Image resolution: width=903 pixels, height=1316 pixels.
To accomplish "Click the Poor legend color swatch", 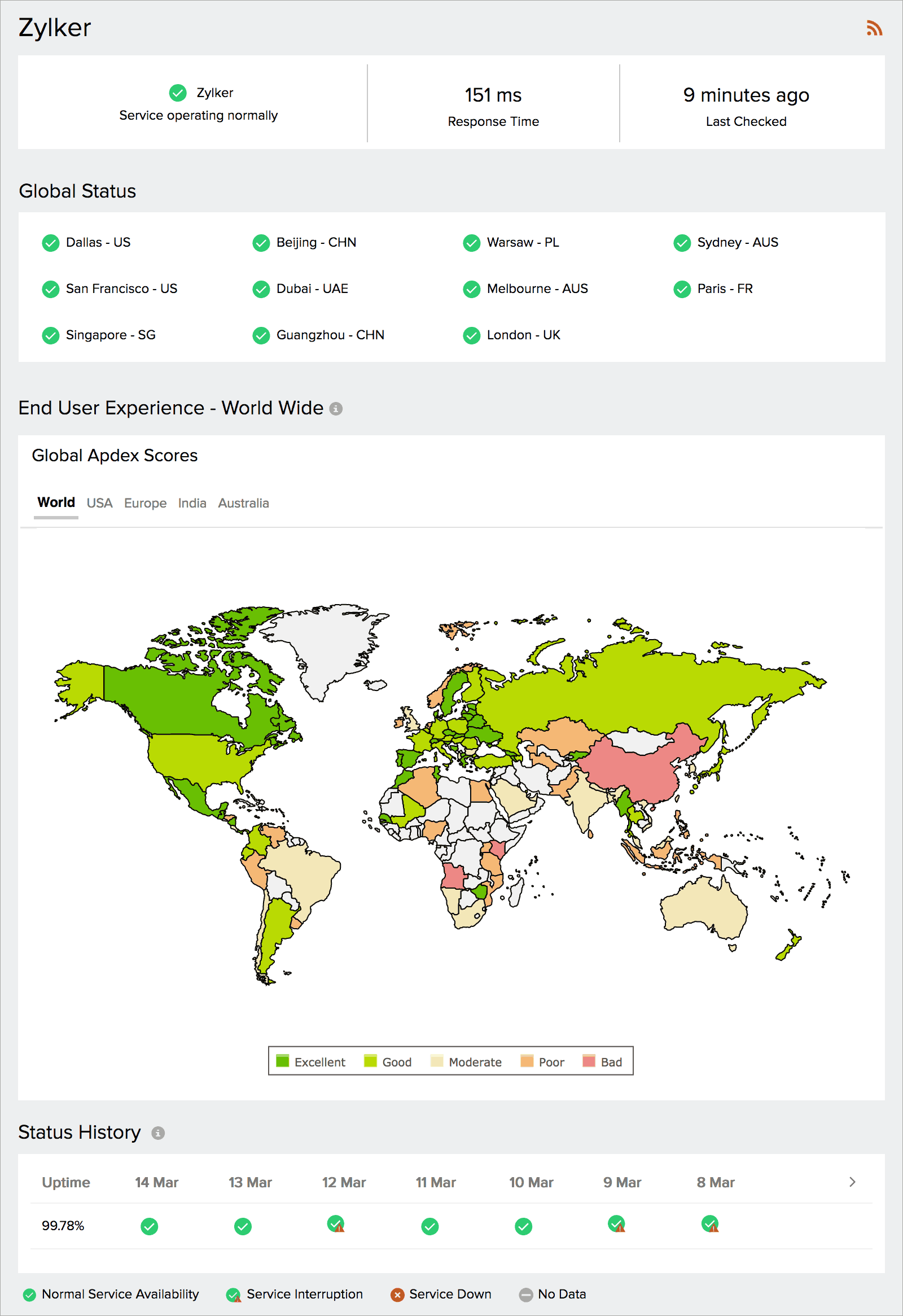I will (527, 1061).
